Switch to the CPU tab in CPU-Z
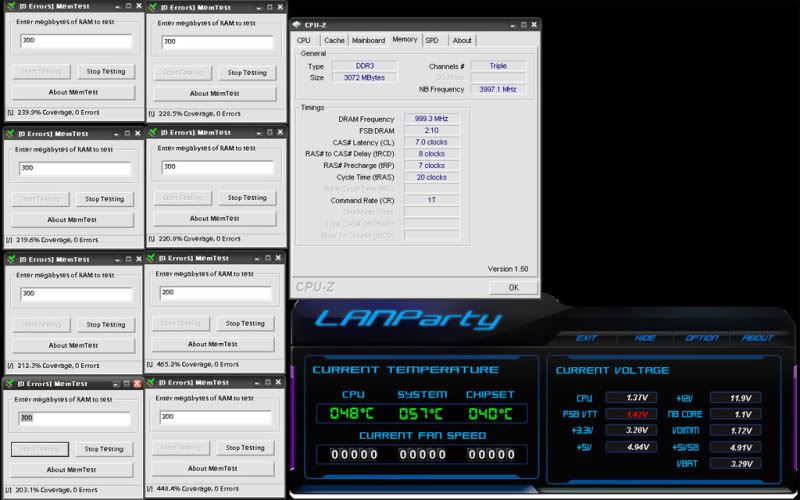 304,40
